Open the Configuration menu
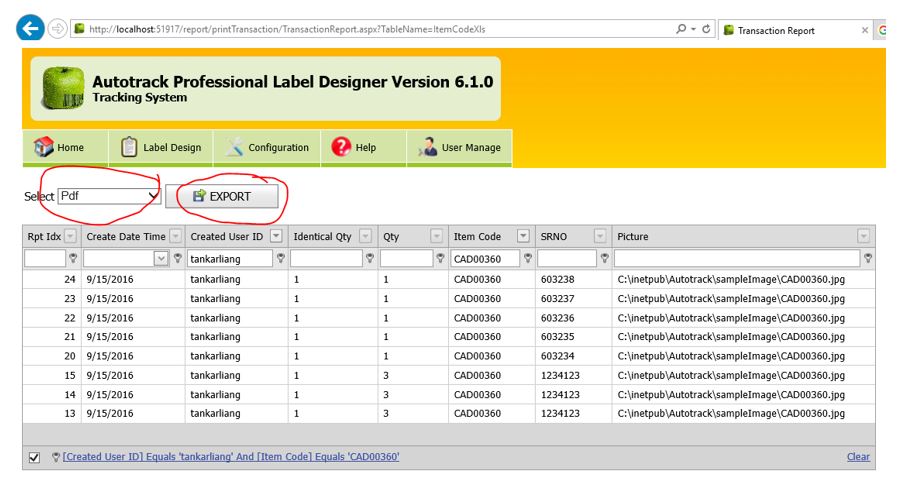The height and width of the screenshot is (488, 906). [x=267, y=148]
